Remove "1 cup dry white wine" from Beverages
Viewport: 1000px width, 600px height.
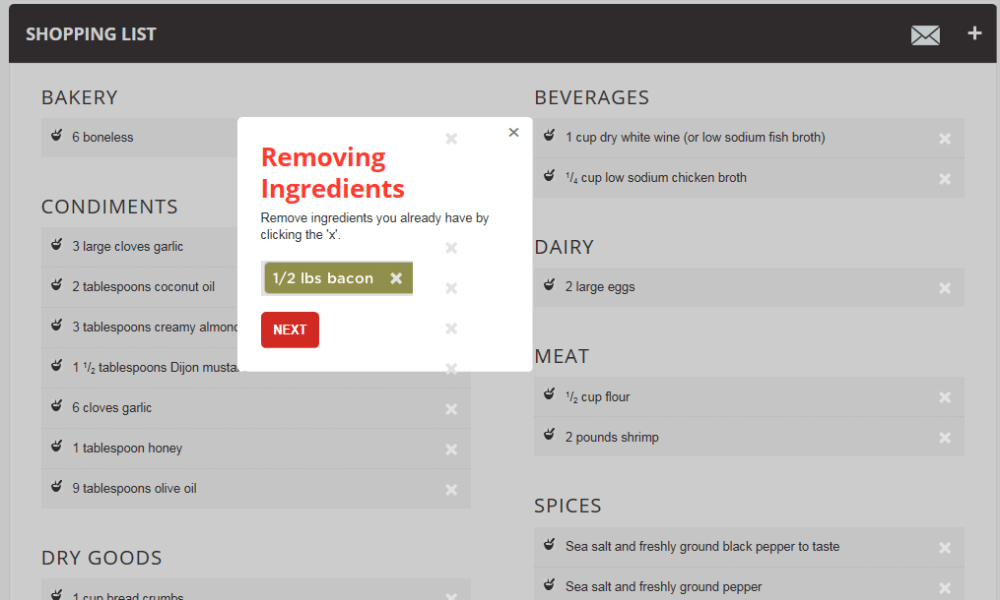(944, 137)
